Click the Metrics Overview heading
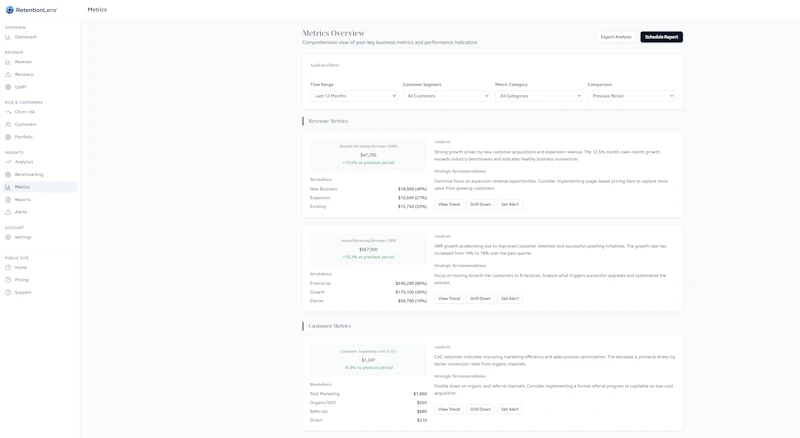Viewport: 800px width, 438px height. 334,33
